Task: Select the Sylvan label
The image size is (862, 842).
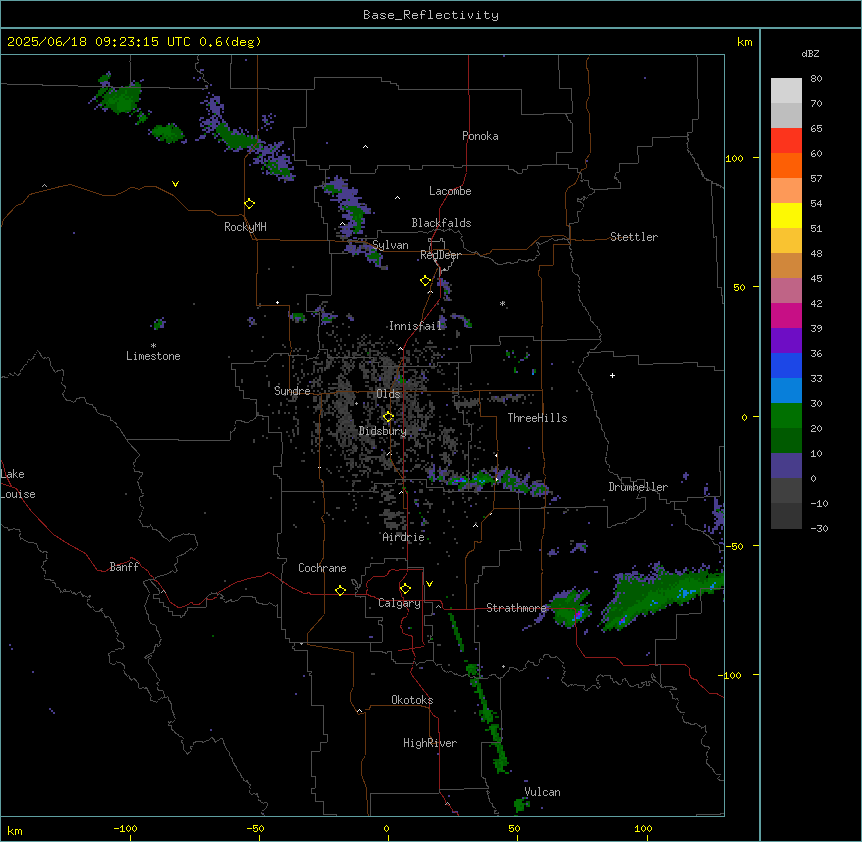Action: 390,245
